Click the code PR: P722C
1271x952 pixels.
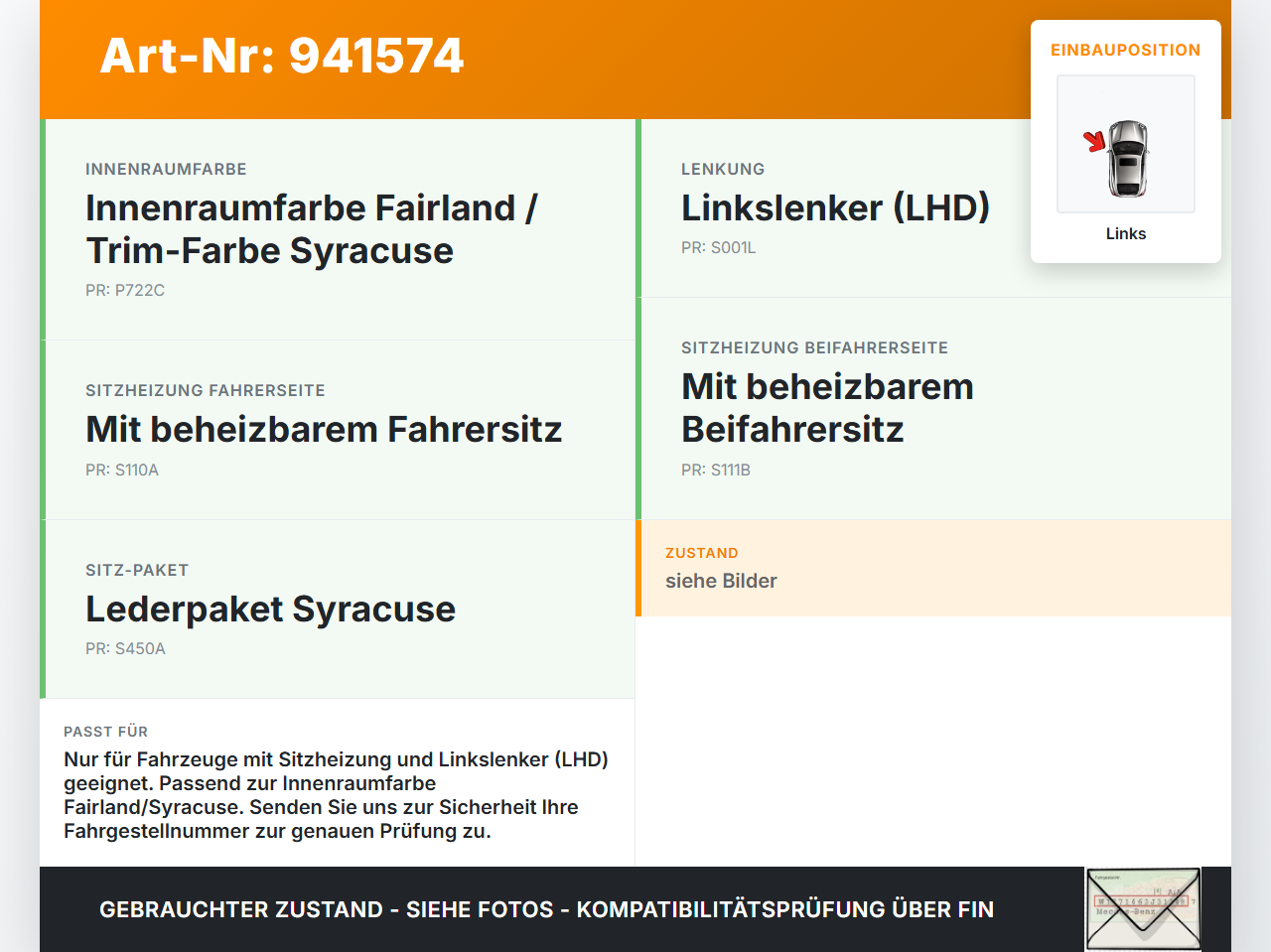(x=125, y=290)
